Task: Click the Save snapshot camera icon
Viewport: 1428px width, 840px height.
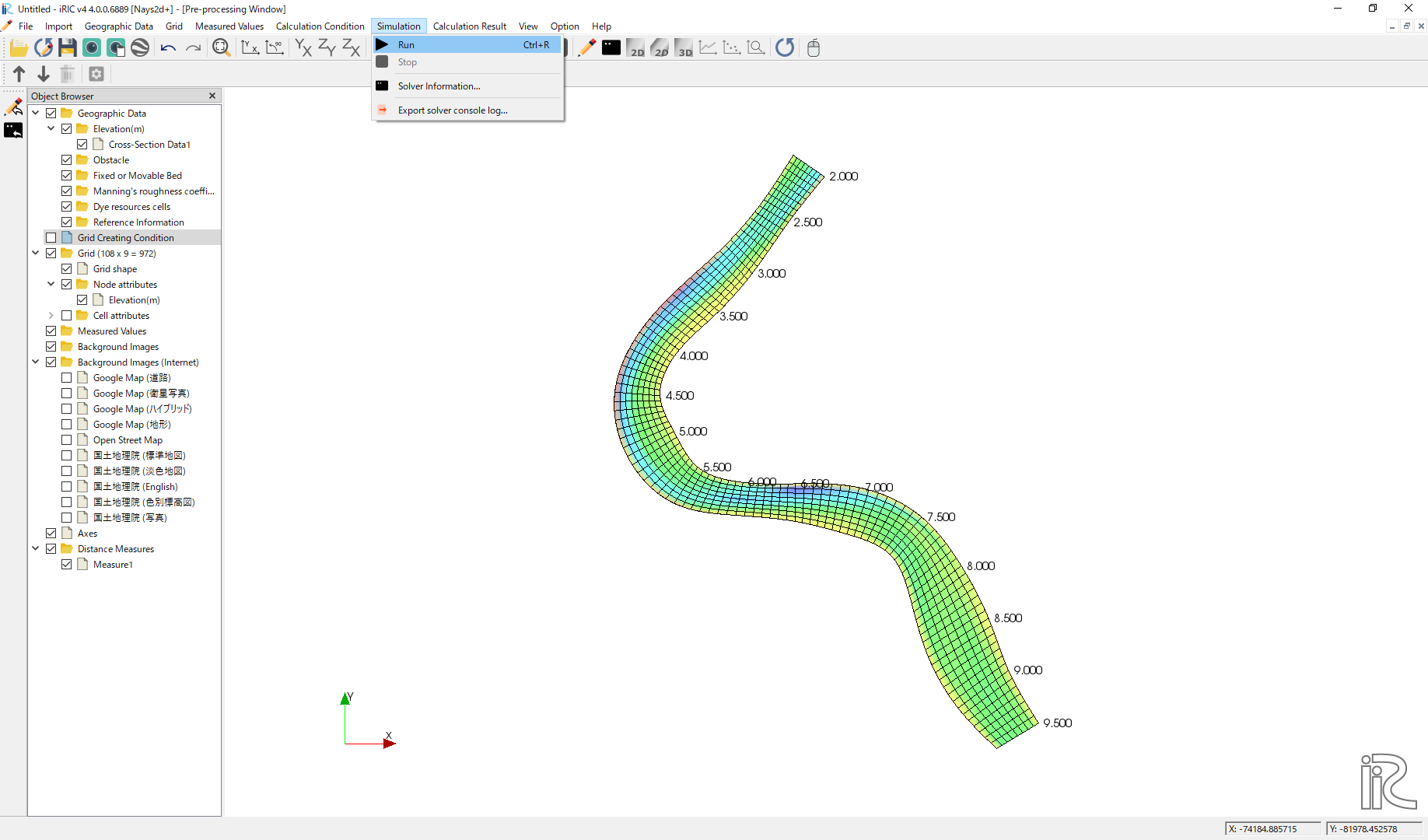Action: (92, 48)
